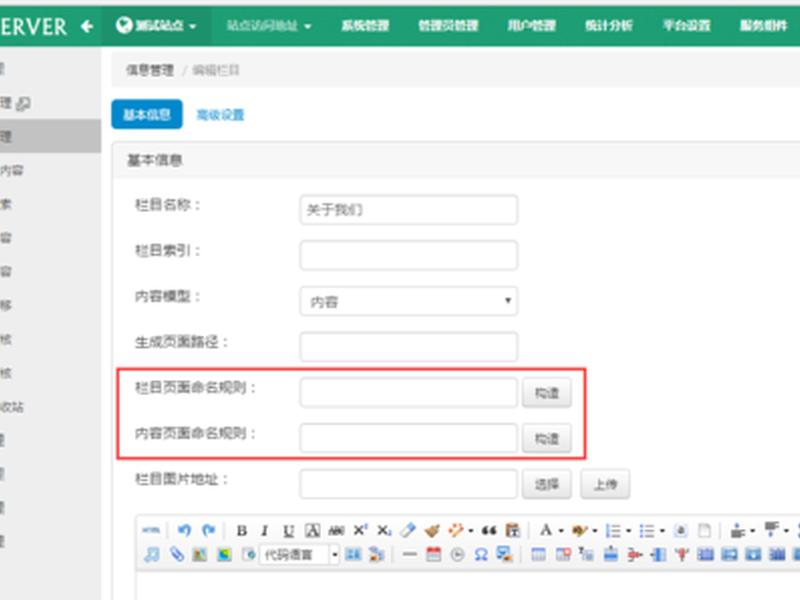Click the redo icon in the editor toolbar
This screenshot has width=800, height=600.
click(209, 531)
